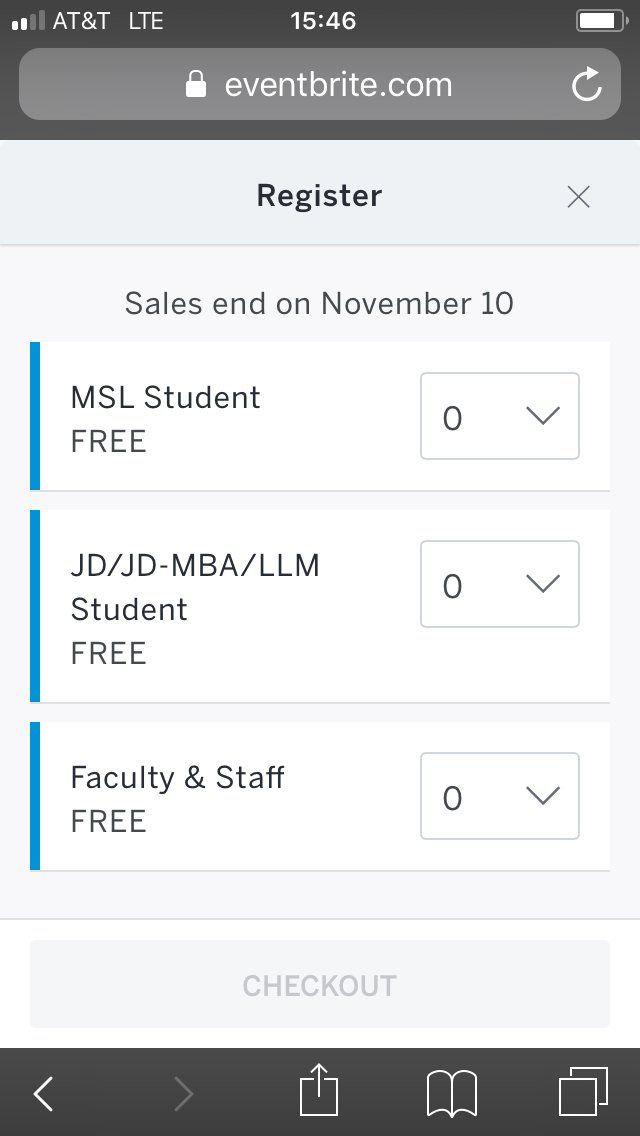Tap the sales end date notice

coord(319,303)
